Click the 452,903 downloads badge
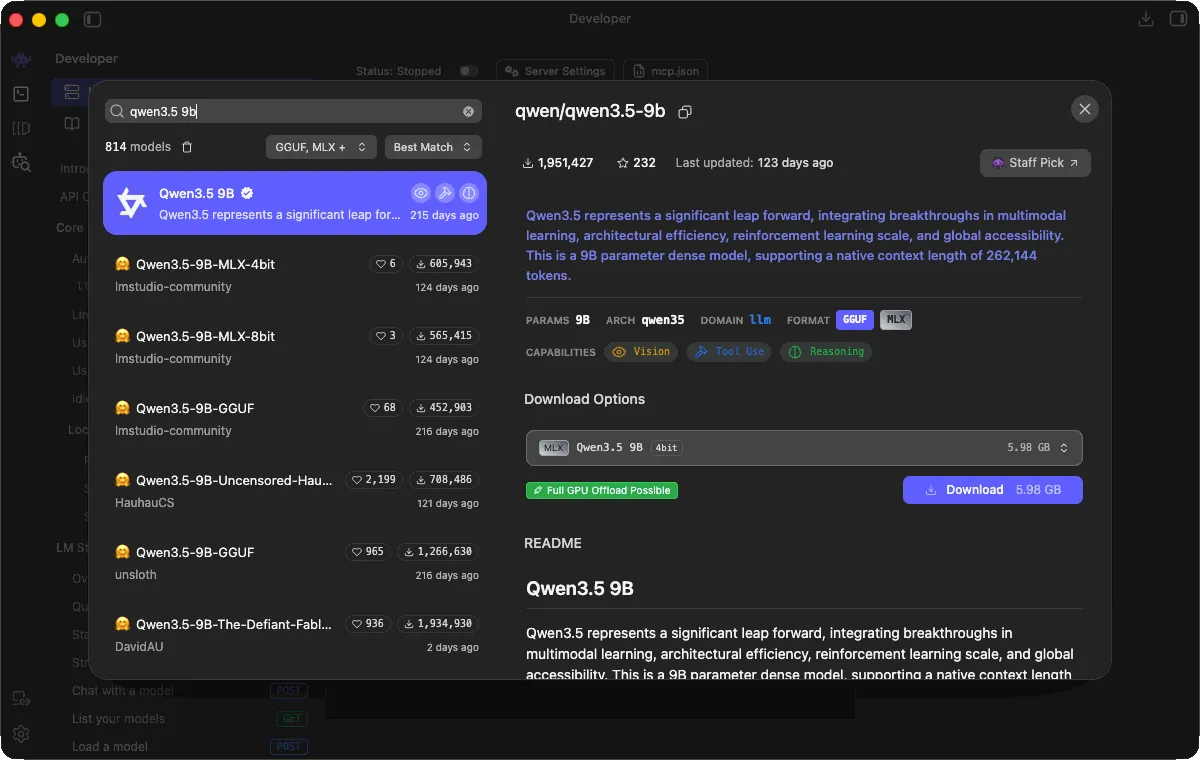The width and height of the screenshot is (1200, 760). click(444, 408)
